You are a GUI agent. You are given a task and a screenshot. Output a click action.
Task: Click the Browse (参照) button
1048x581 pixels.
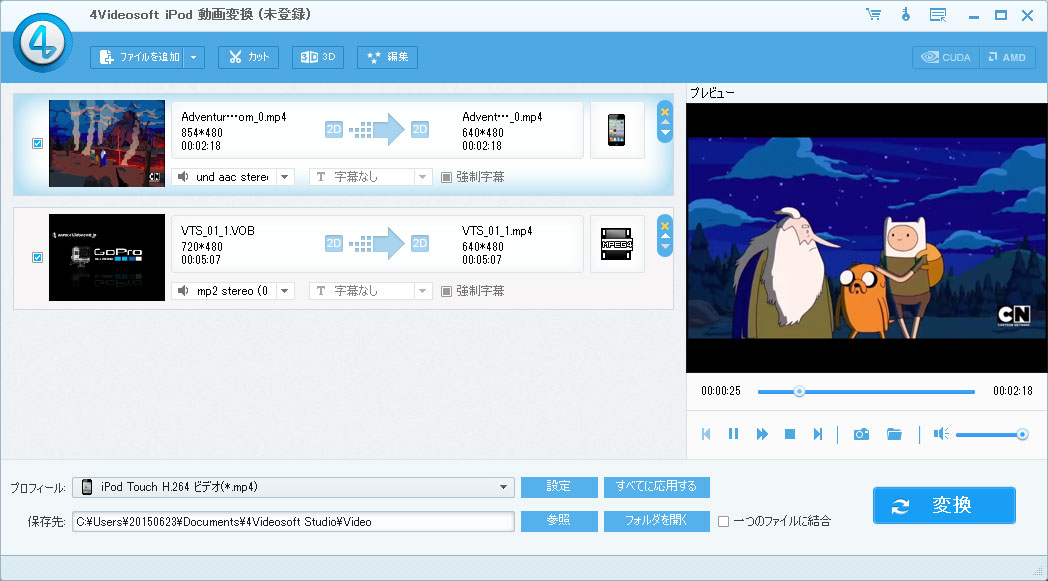(559, 521)
